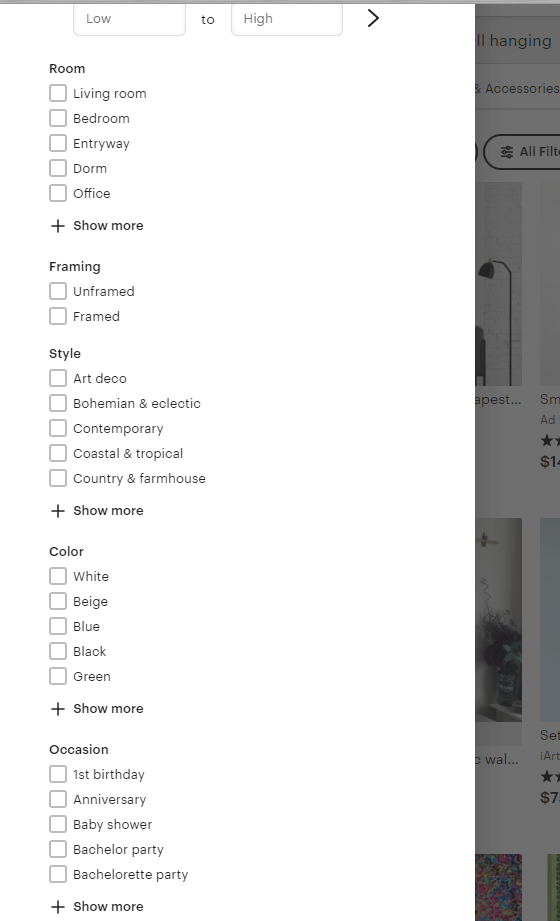Screen dimensions: 560x921
Task: Expand Occasion list with Show more
Action: click(x=97, y=907)
